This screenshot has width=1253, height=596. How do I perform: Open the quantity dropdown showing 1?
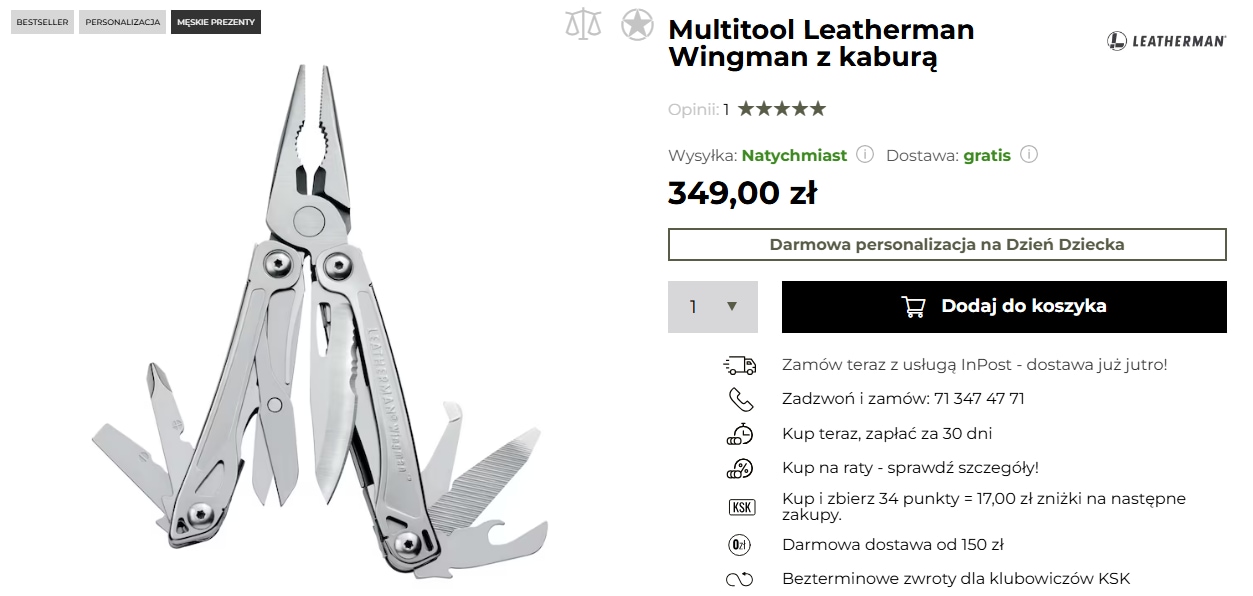click(713, 307)
